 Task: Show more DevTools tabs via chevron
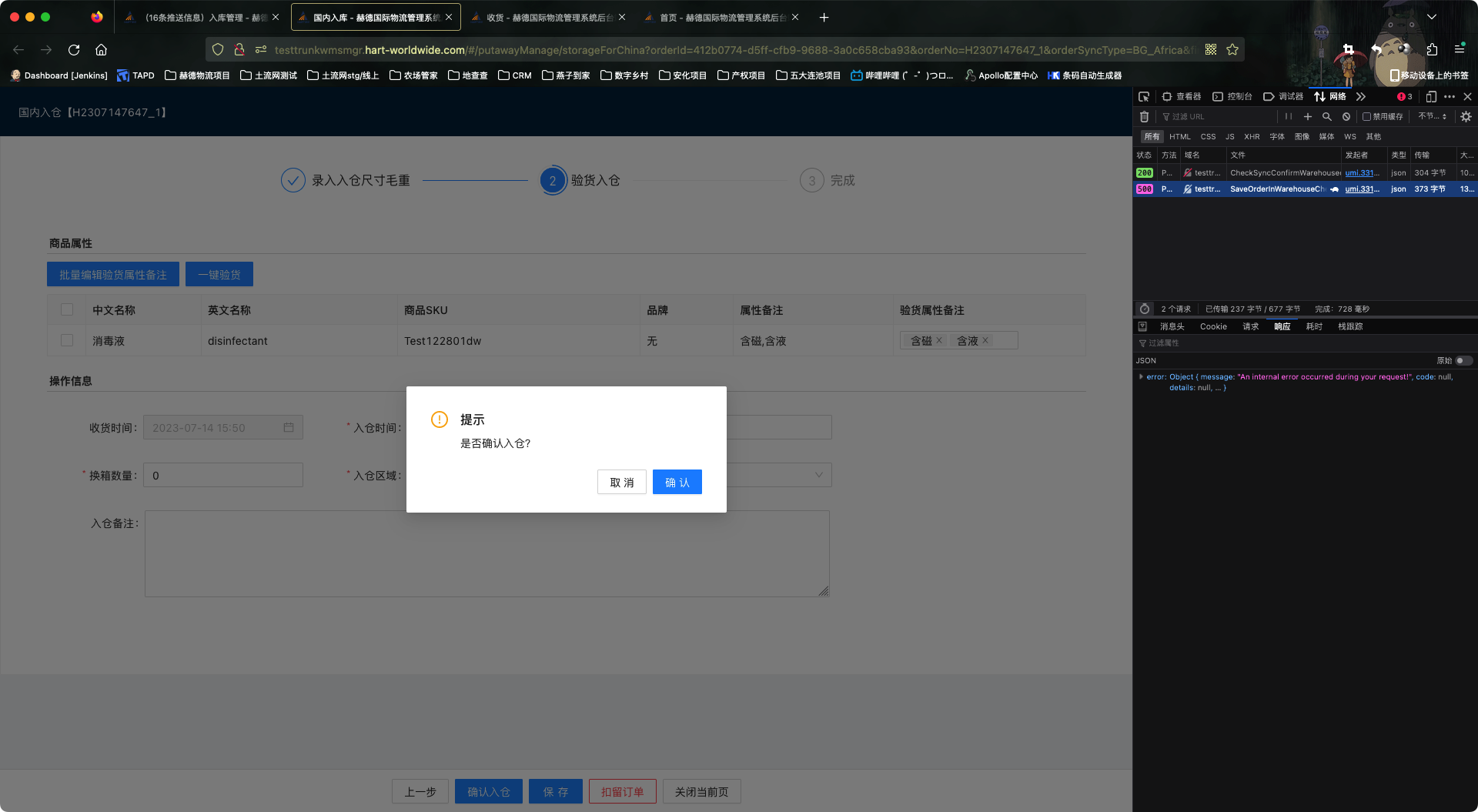pyautogui.click(x=1360, y=96)
